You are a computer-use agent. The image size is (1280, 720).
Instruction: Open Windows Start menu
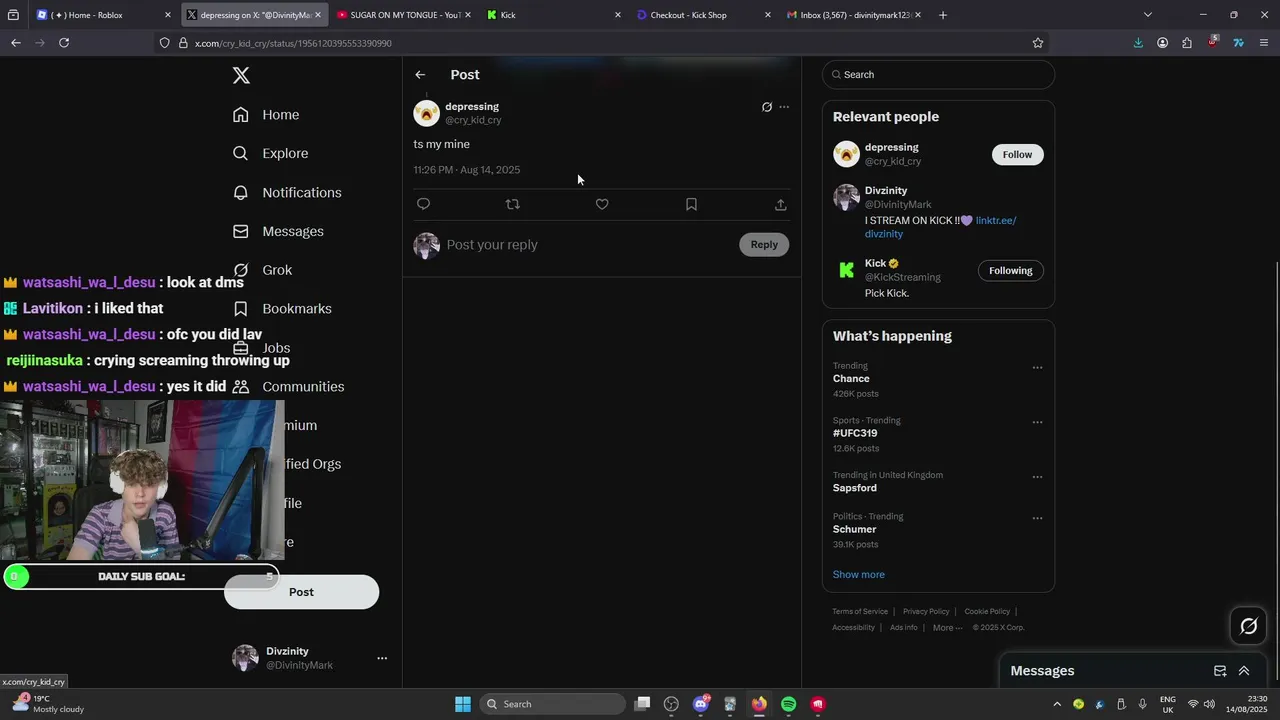pyautogui.click(x=463, y=704)
